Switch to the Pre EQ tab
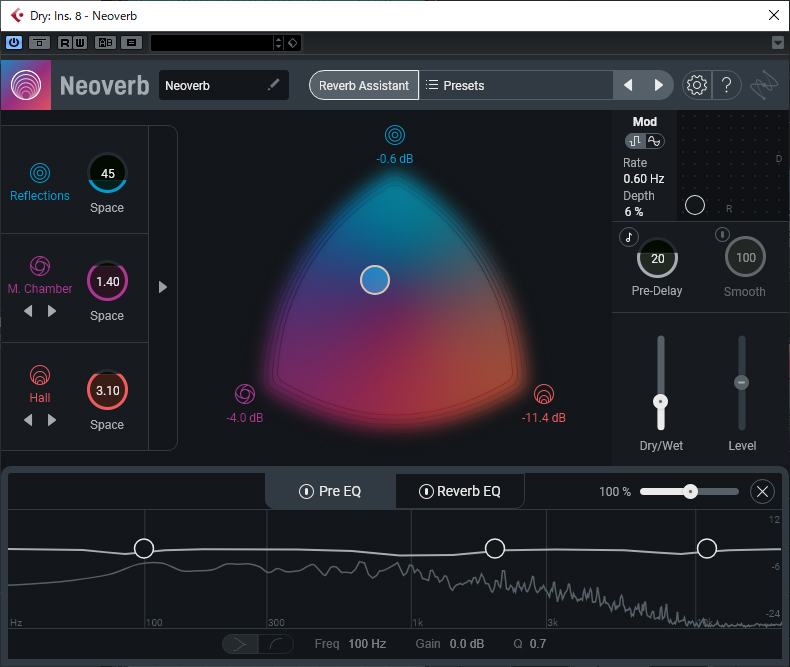 pos(331,491)
